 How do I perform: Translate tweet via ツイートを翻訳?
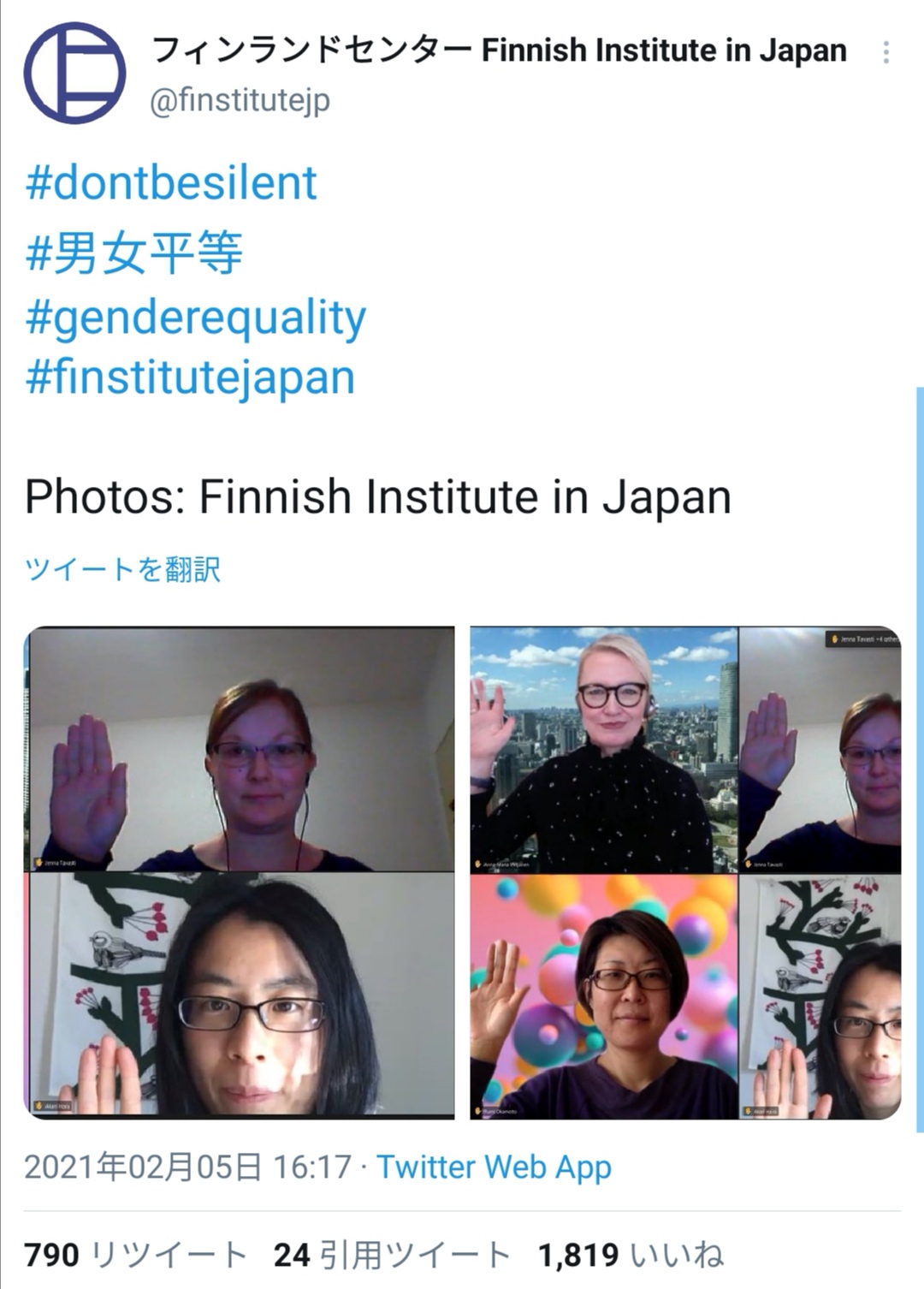pos(122,569)
